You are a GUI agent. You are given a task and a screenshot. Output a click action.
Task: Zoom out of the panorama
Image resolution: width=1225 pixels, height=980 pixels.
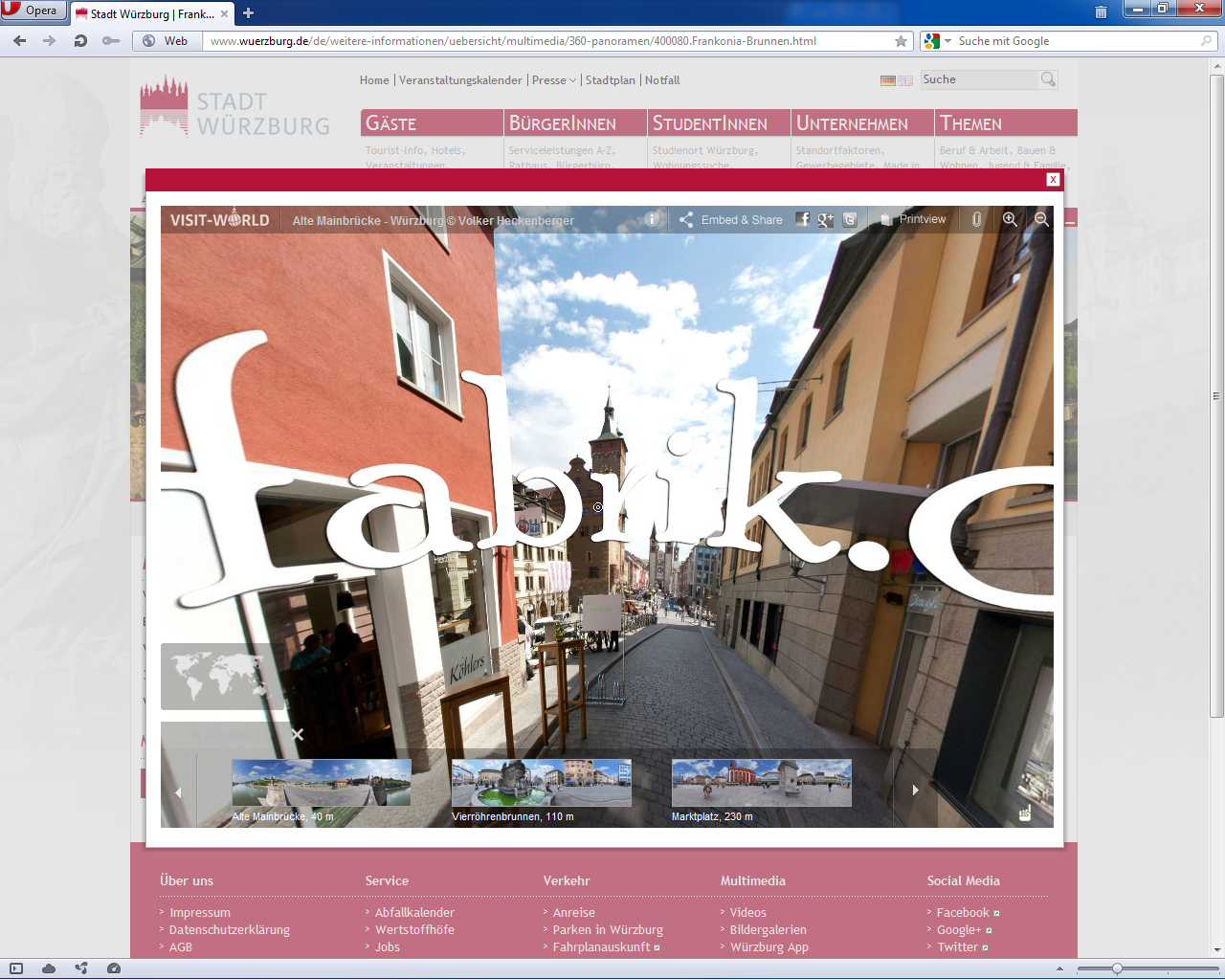[1041, 219]
